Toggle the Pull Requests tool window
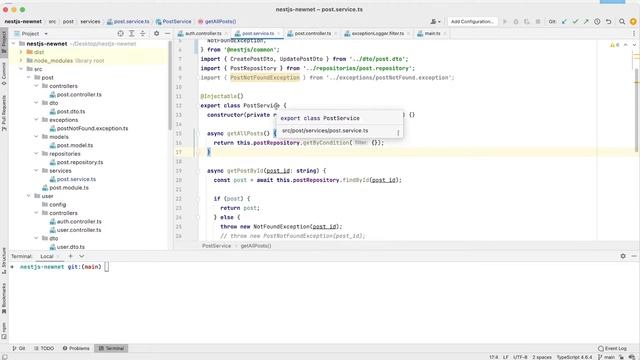 tap(4, 113)
